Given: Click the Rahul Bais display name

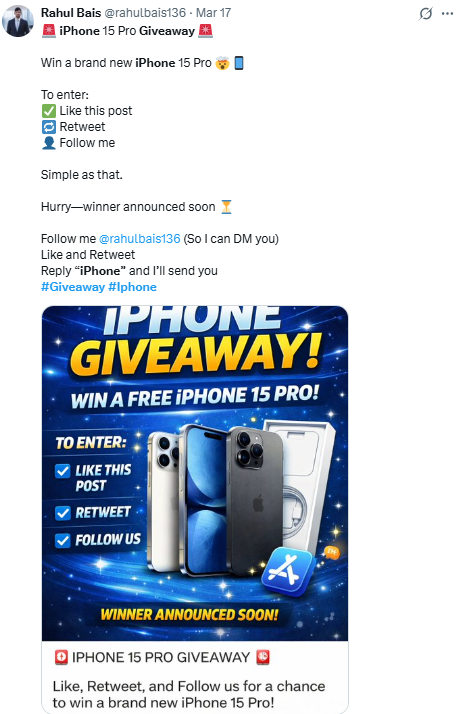Looking at the screenshot, I should click(x=71, y=13).
